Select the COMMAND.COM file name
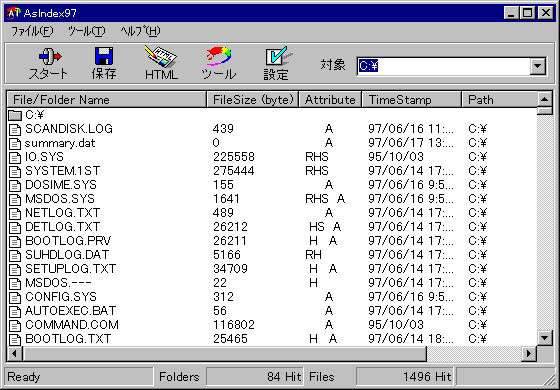This screenshot has height=390, width=560. pyautogui.click(x=72, y=325)
